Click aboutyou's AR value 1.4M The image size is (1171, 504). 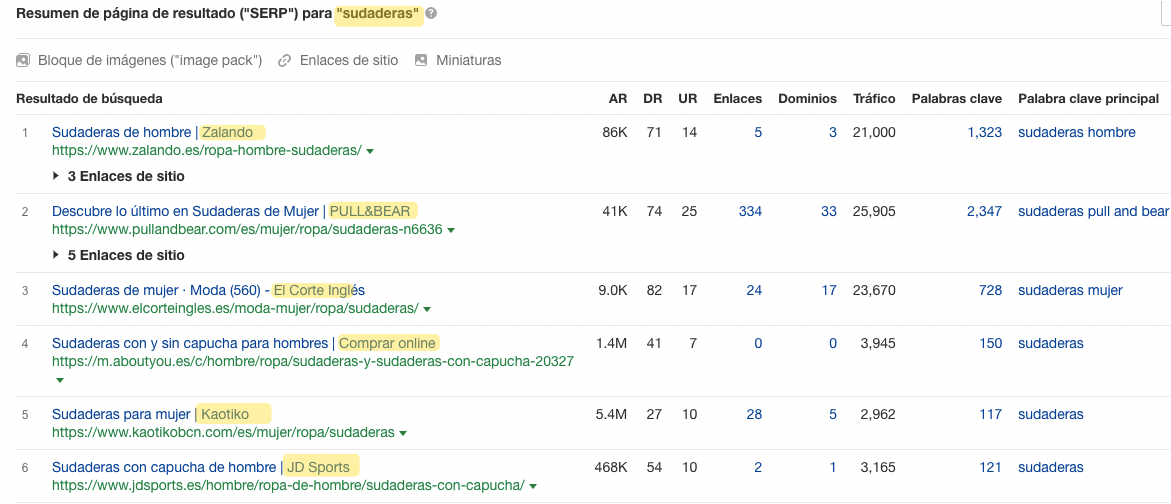point(612,343)
